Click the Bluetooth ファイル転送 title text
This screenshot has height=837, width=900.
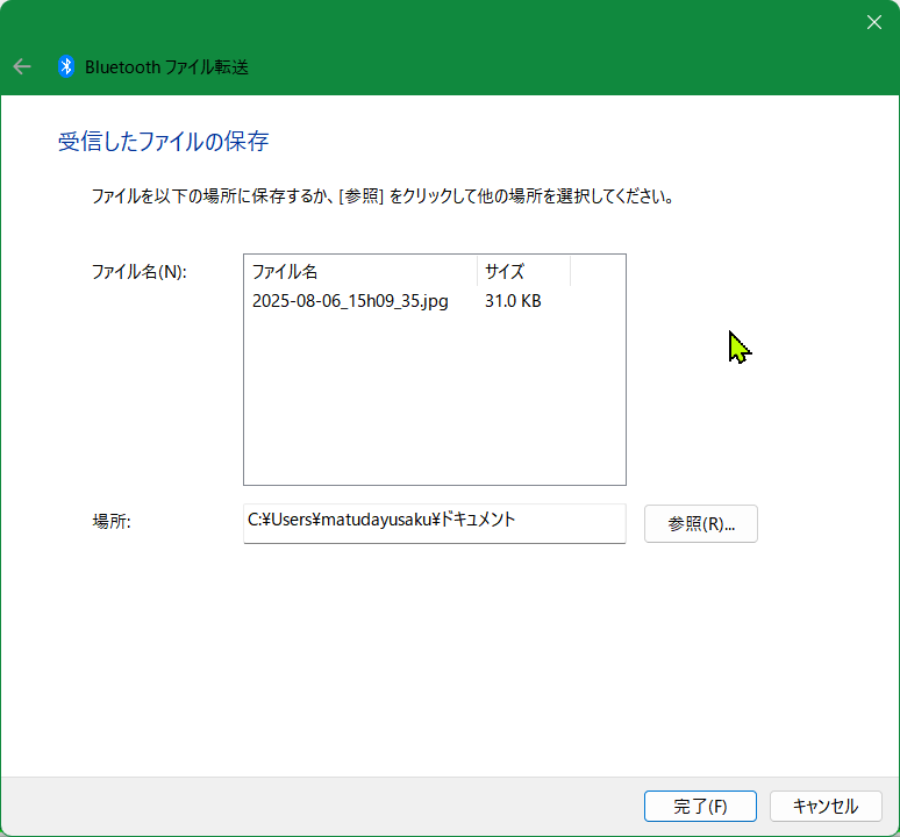click(166, 67)
